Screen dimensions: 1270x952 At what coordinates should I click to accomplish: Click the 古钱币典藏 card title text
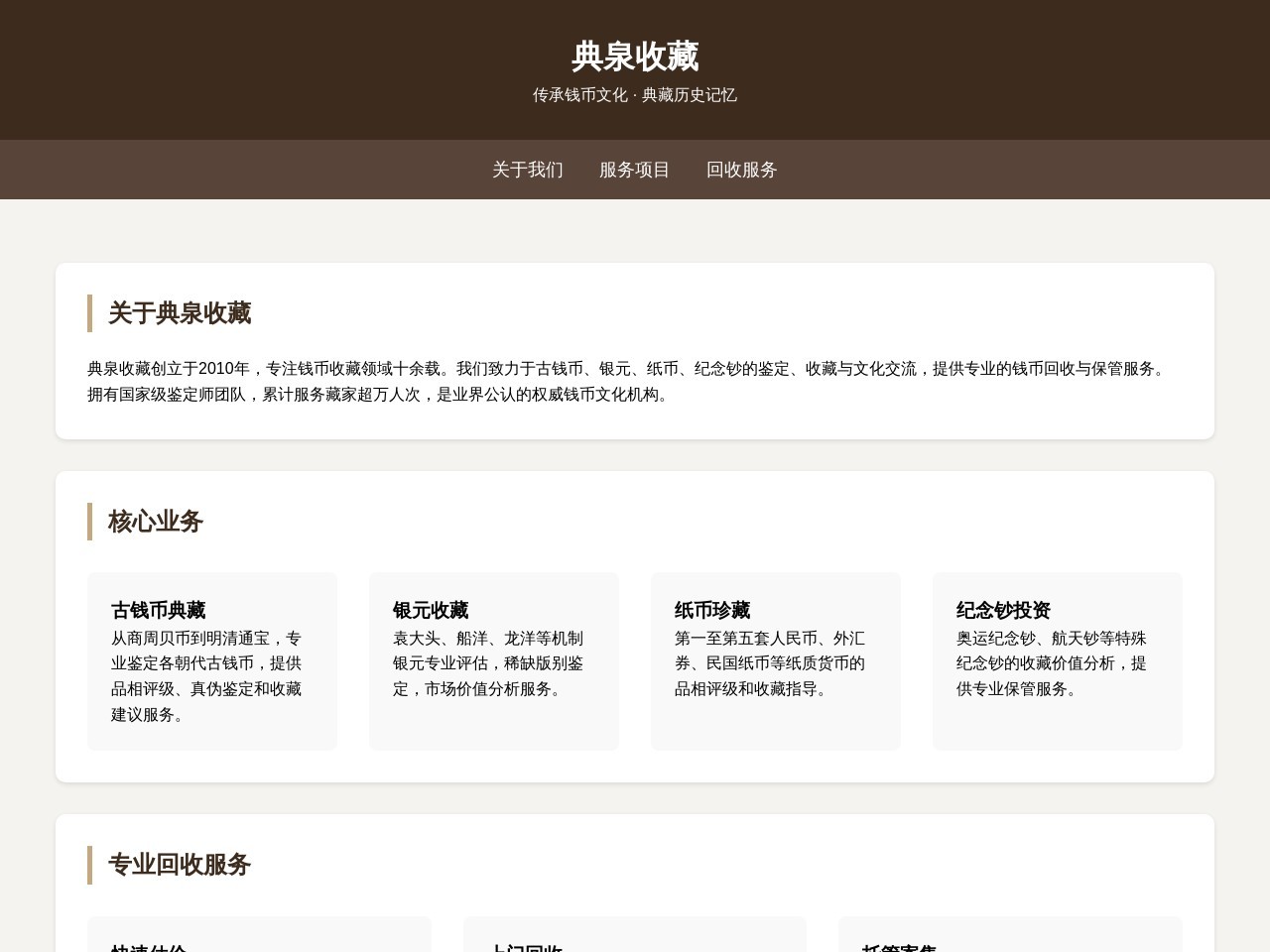point(158,610)
